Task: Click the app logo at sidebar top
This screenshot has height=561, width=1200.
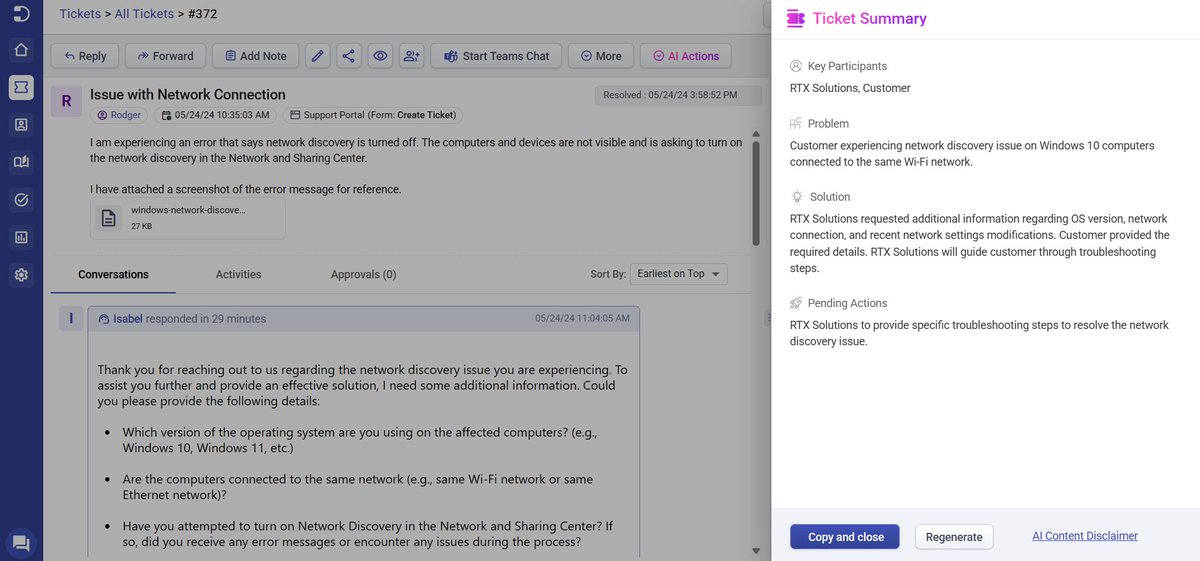Action: 21,14
